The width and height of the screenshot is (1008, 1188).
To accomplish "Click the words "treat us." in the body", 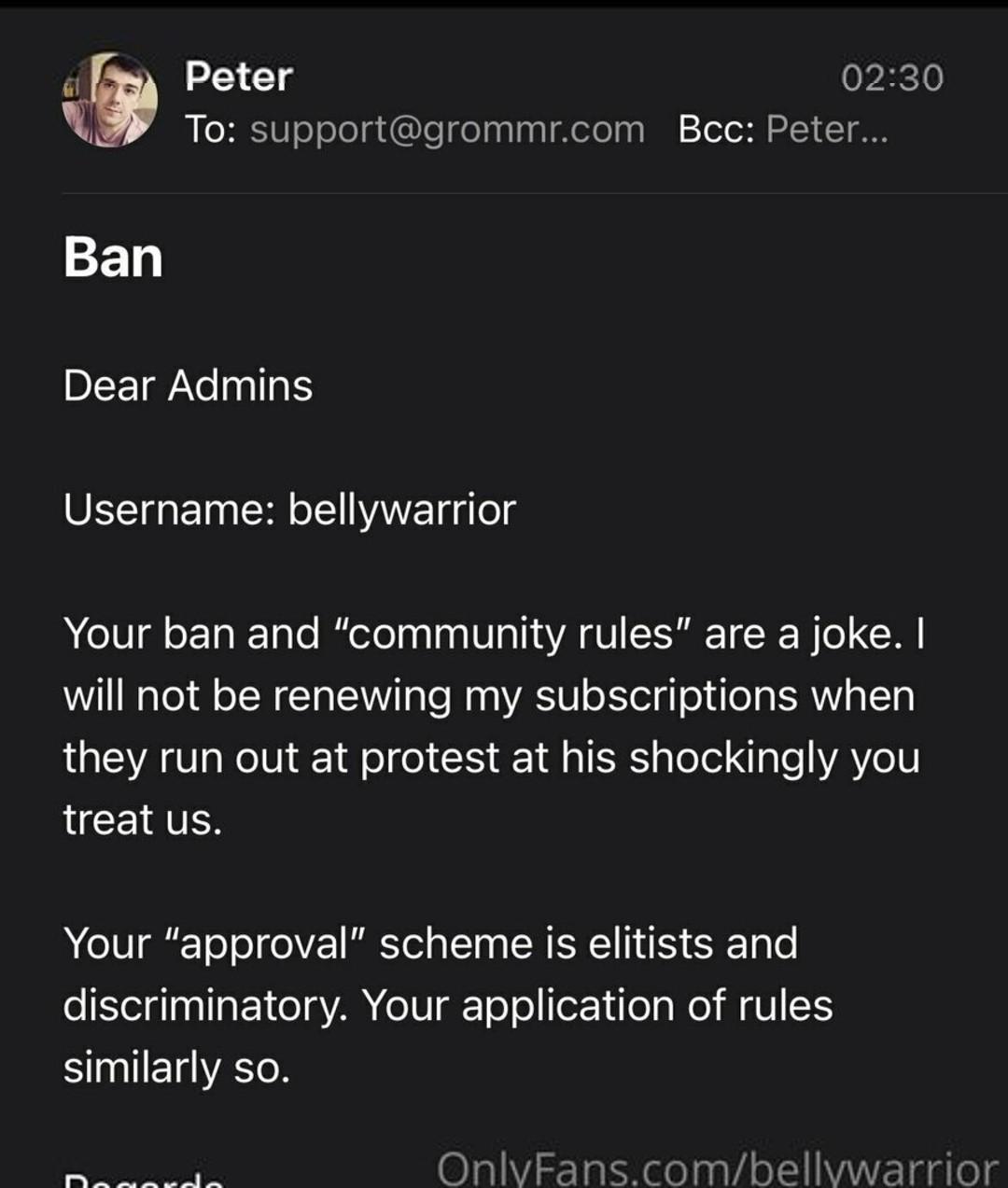I will point(143,820).
